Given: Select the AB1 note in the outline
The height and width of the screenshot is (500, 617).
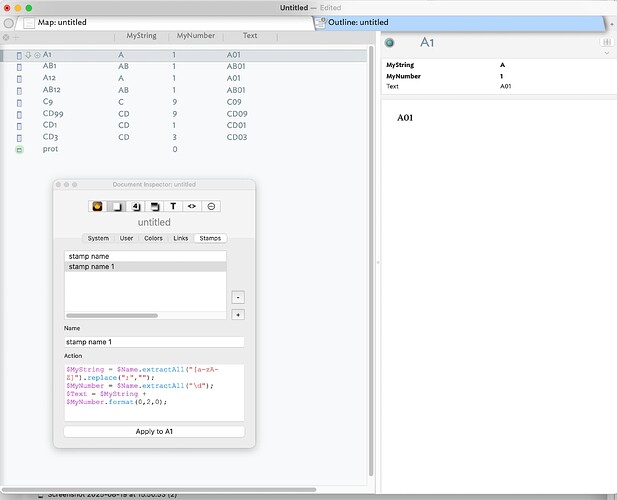Looking at the screenshot, I should 50,66.
